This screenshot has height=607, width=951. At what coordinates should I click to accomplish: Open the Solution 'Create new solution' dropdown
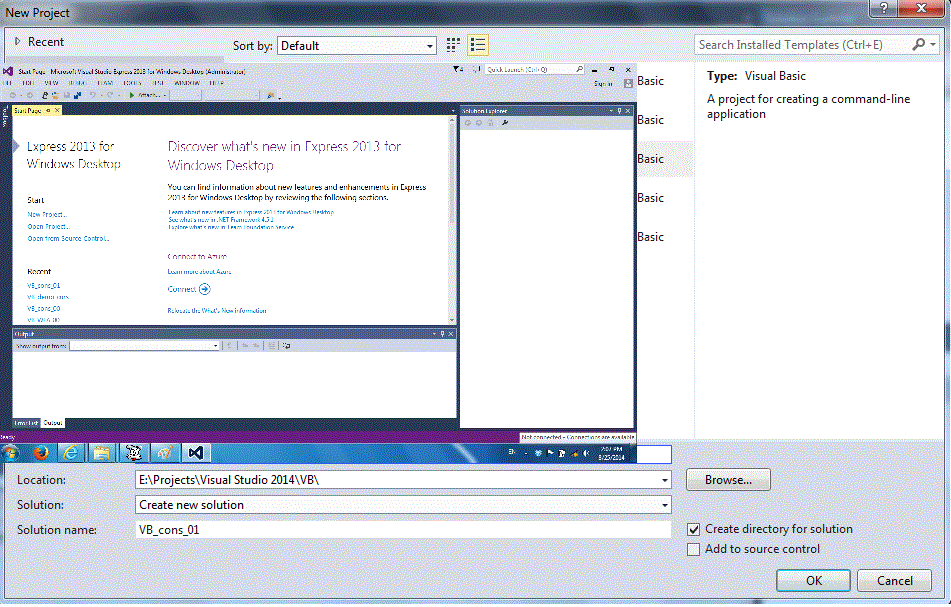pos(665,505)
